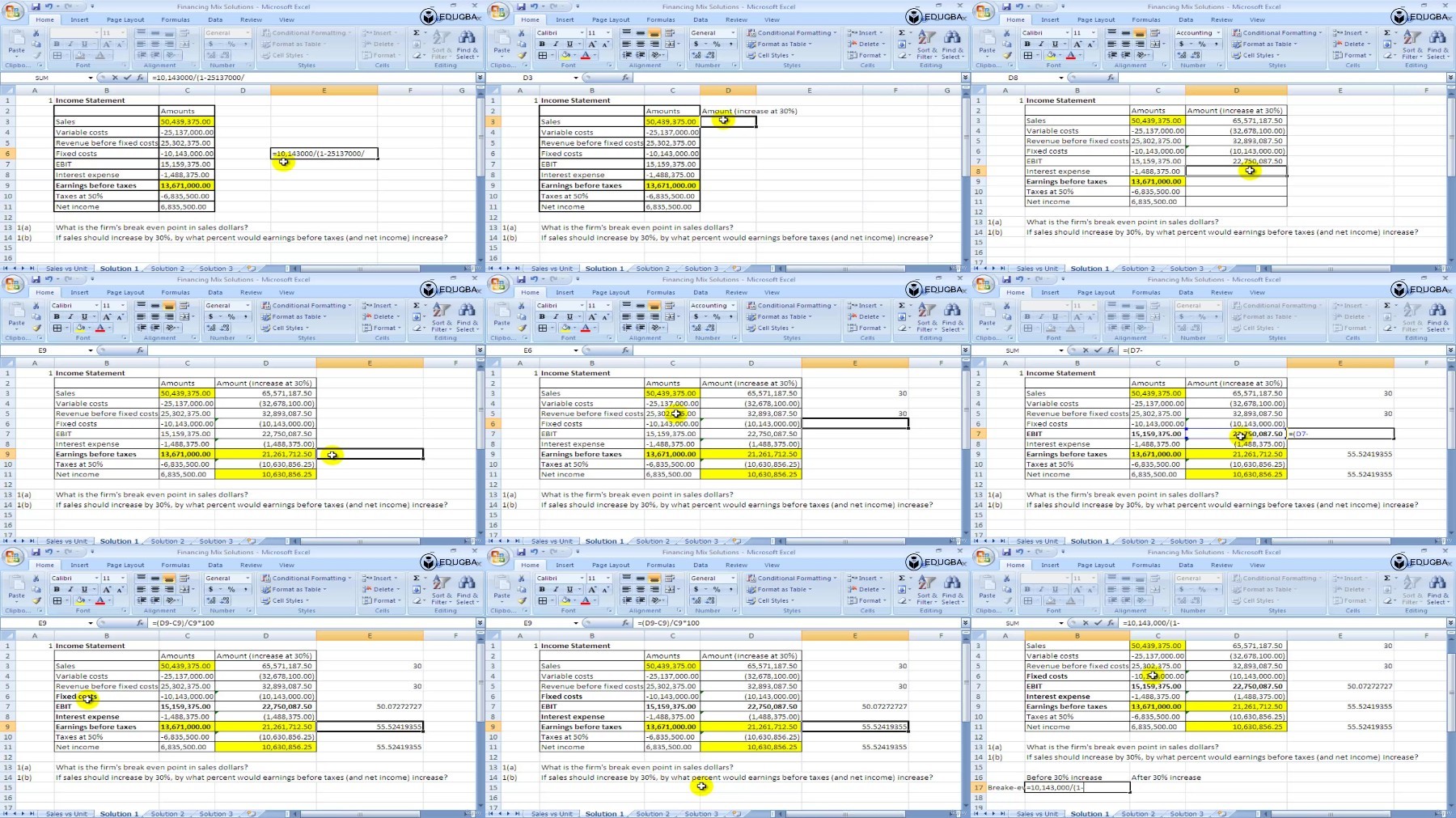Click Save icon in window showing Name Box D3
Viewport: 1456px width, 818px height.
coord(519,6)
